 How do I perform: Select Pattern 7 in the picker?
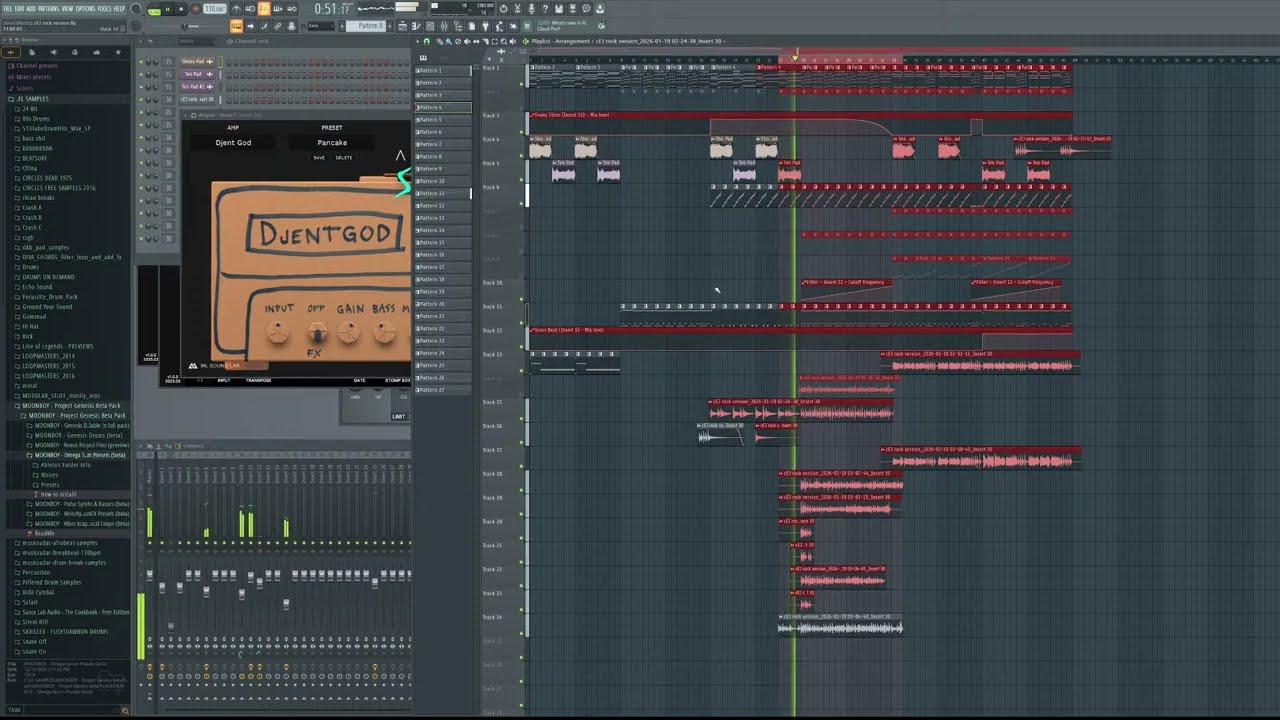click(443, 144)
